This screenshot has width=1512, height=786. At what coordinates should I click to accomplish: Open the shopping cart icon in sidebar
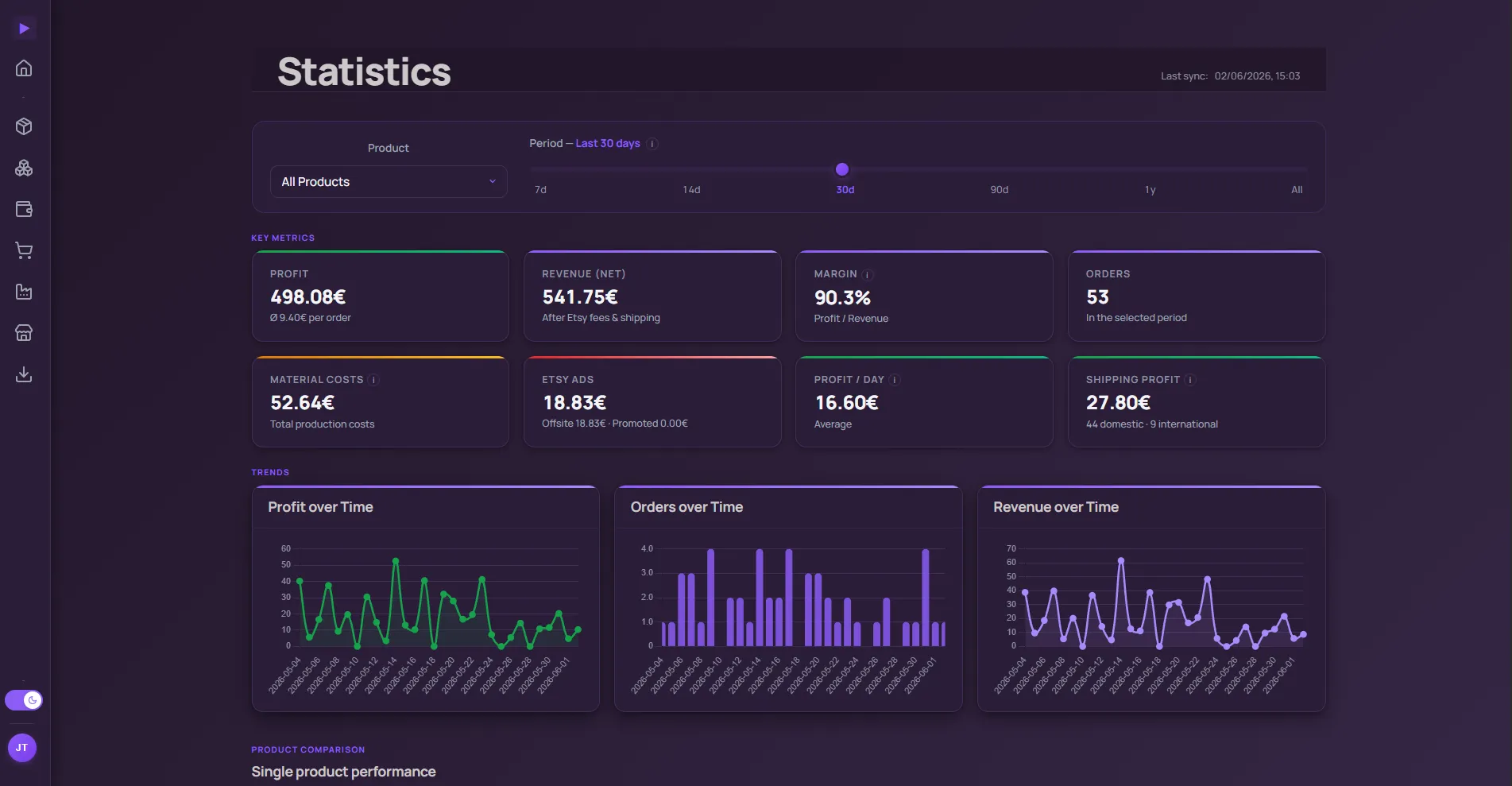[x=24, y=250]
